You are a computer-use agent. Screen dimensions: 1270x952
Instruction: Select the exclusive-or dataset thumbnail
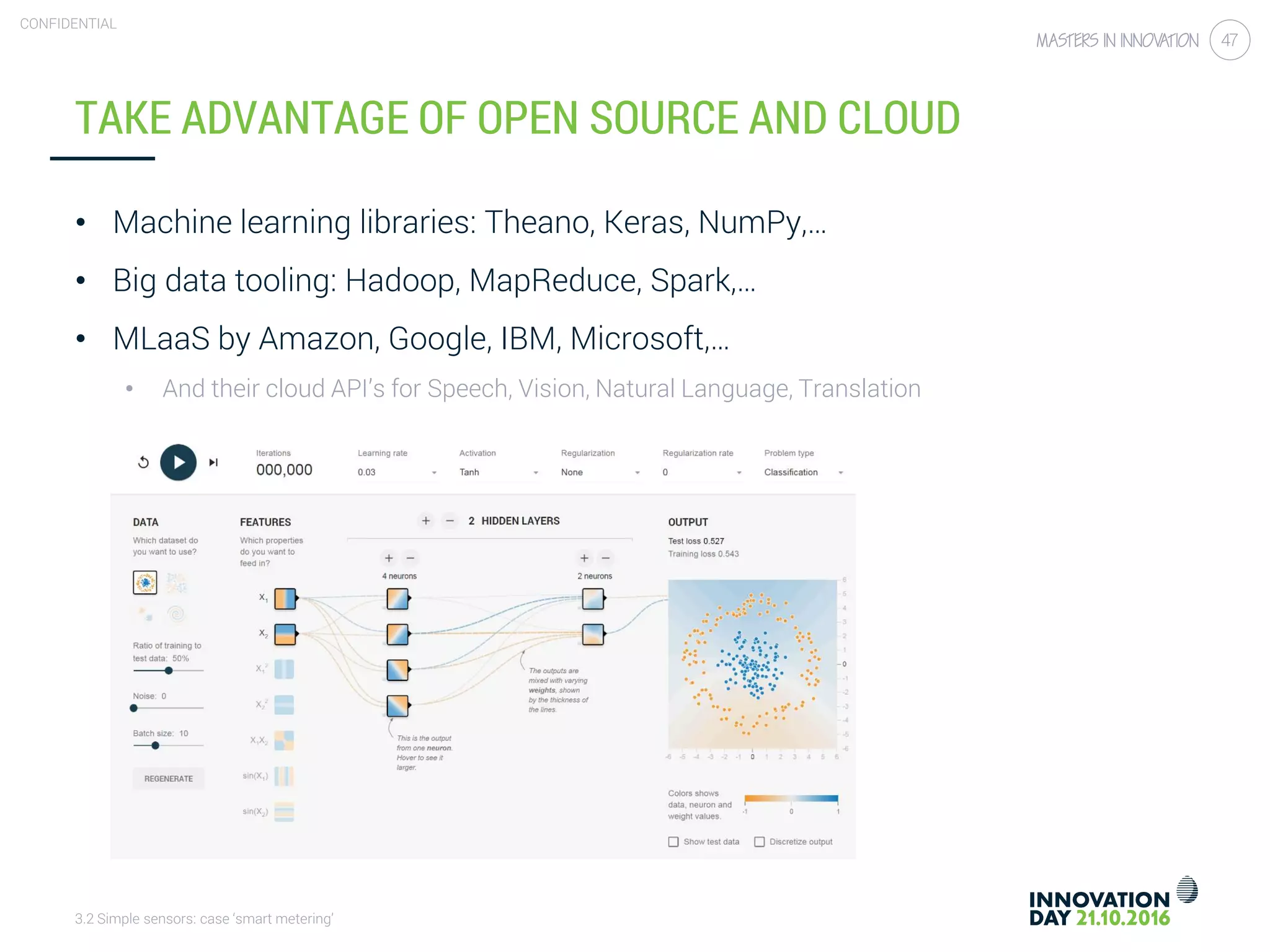(177, 583)
